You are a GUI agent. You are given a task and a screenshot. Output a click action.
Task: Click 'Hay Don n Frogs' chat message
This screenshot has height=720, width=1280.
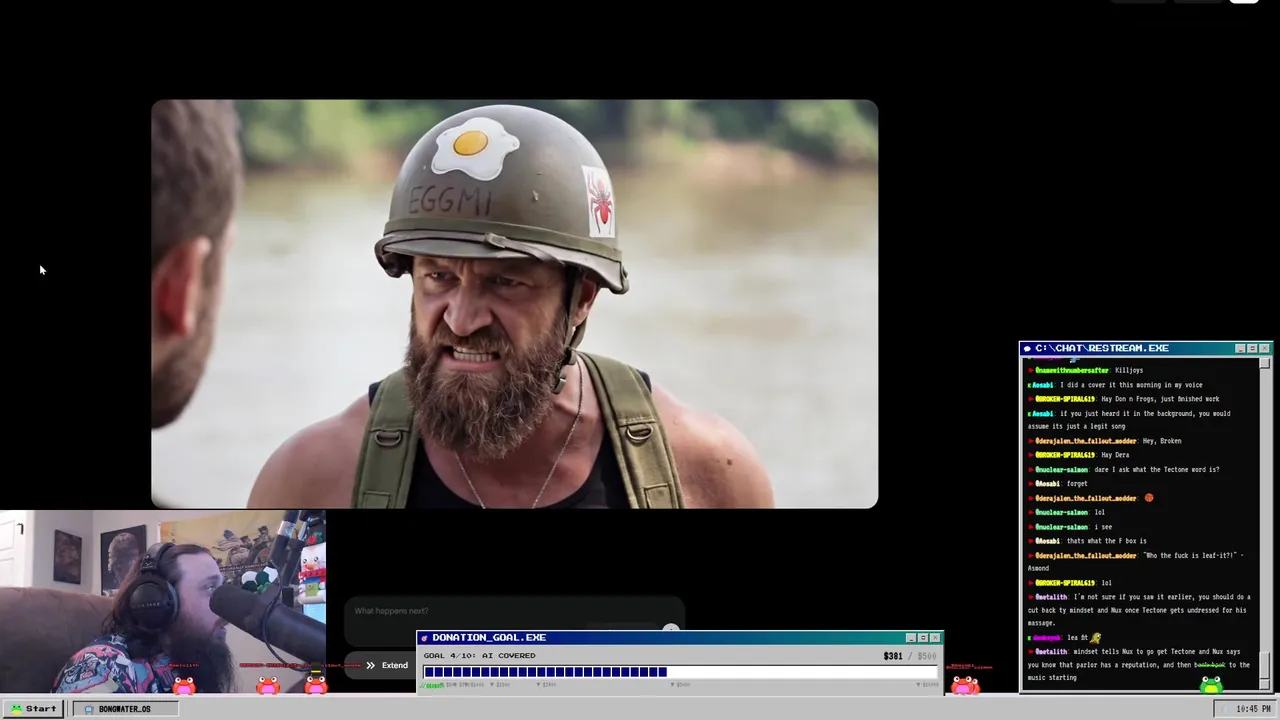[x=1160, y=399]
